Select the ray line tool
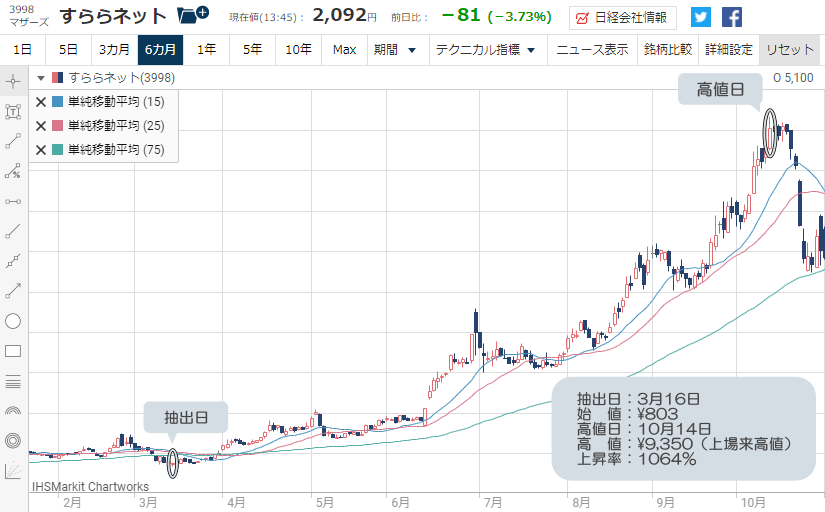The width and height of the screenshot is (825, 512). 13,231
